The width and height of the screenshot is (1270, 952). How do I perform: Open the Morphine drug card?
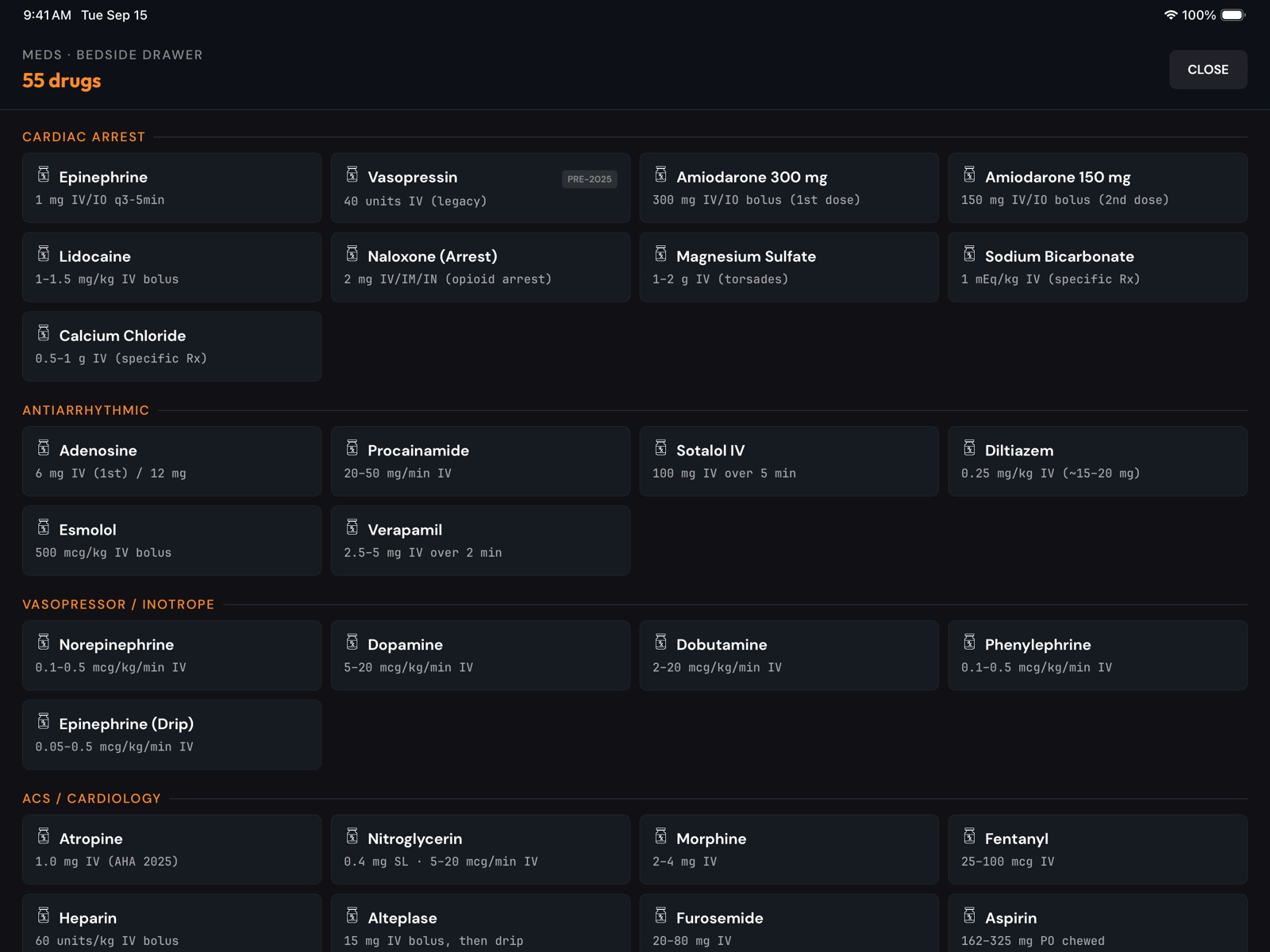tap(789, 850)
